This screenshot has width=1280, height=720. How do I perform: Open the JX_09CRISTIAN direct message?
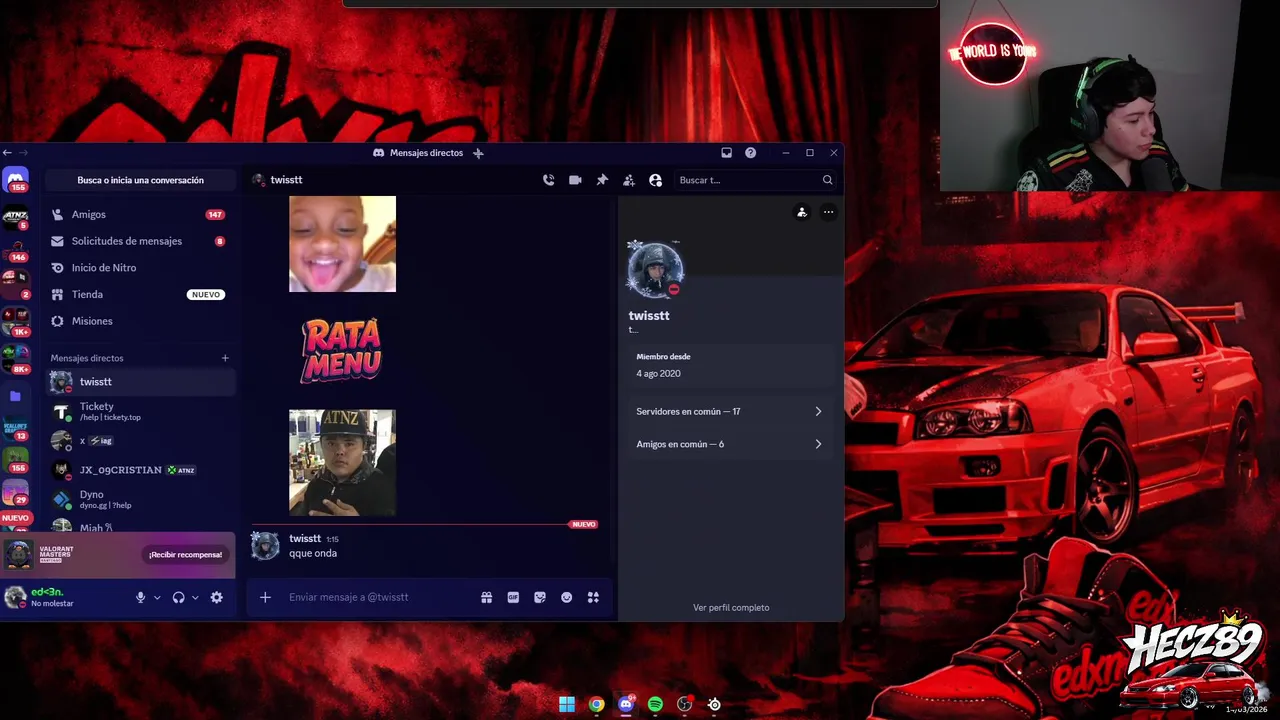(139, 470)
